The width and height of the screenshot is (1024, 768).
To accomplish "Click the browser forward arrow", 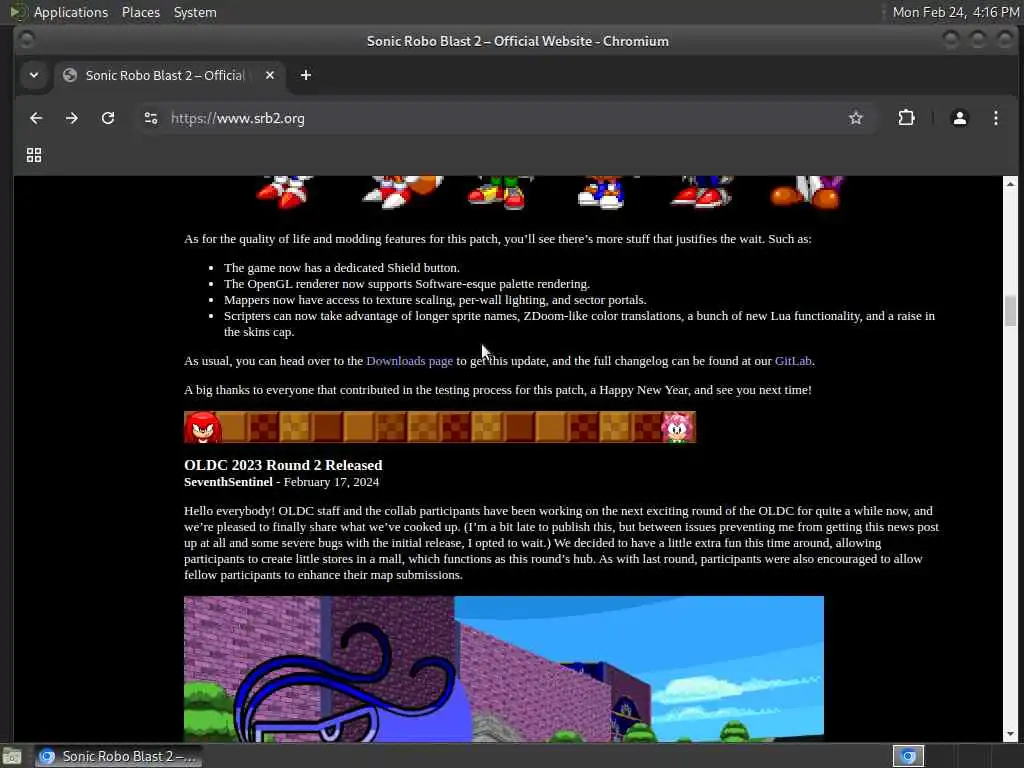I will click(72, 118).
